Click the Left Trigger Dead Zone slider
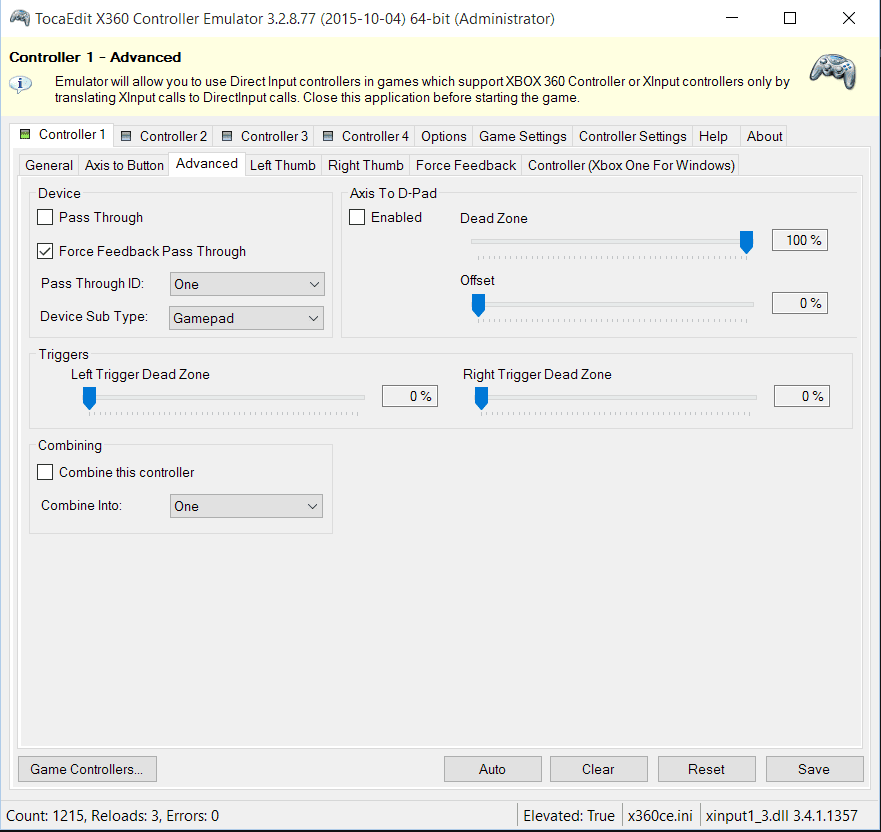Image resolution: width=881 pixels, height=832 pixels. (223, 398)
